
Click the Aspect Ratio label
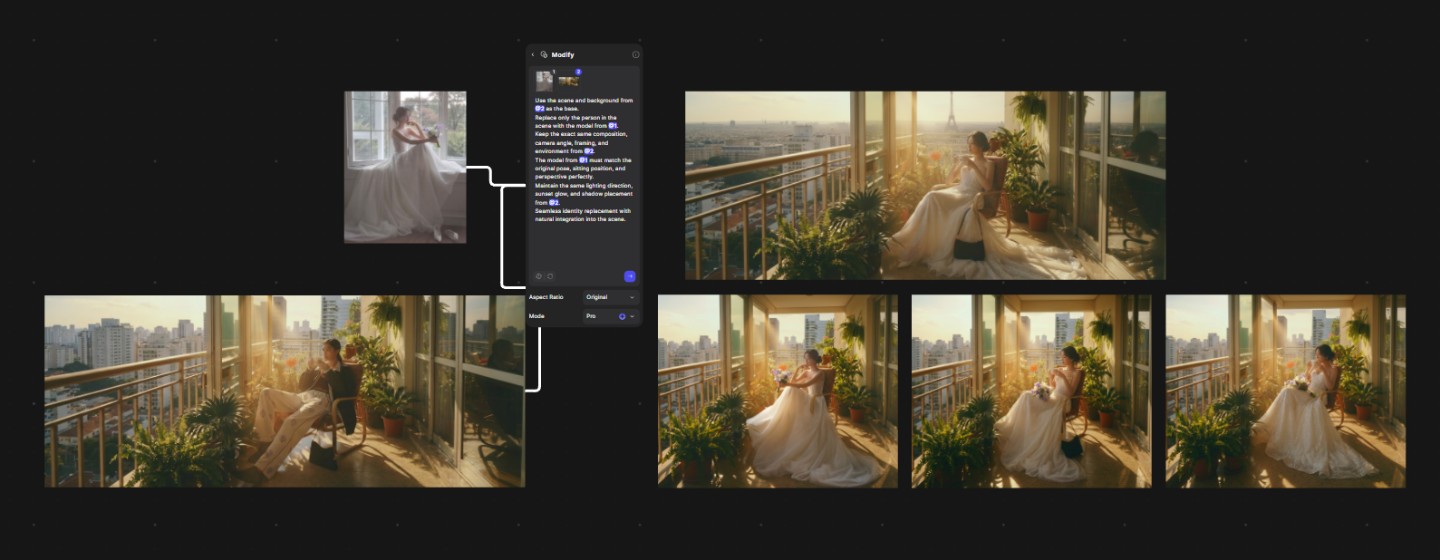[x=548, y=297]
